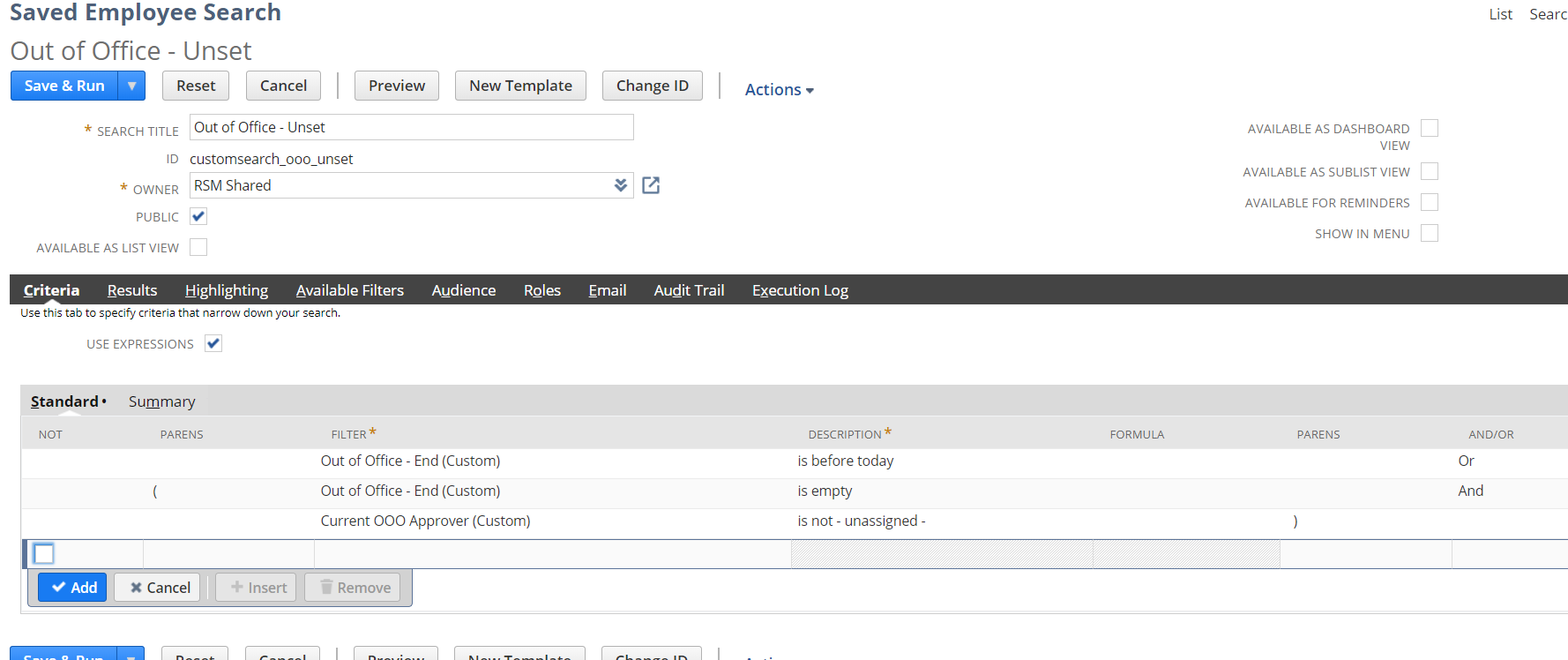Open the Audit Trail tab
Viewport: 1568px width, 660px height.
[x=689, y=290]
